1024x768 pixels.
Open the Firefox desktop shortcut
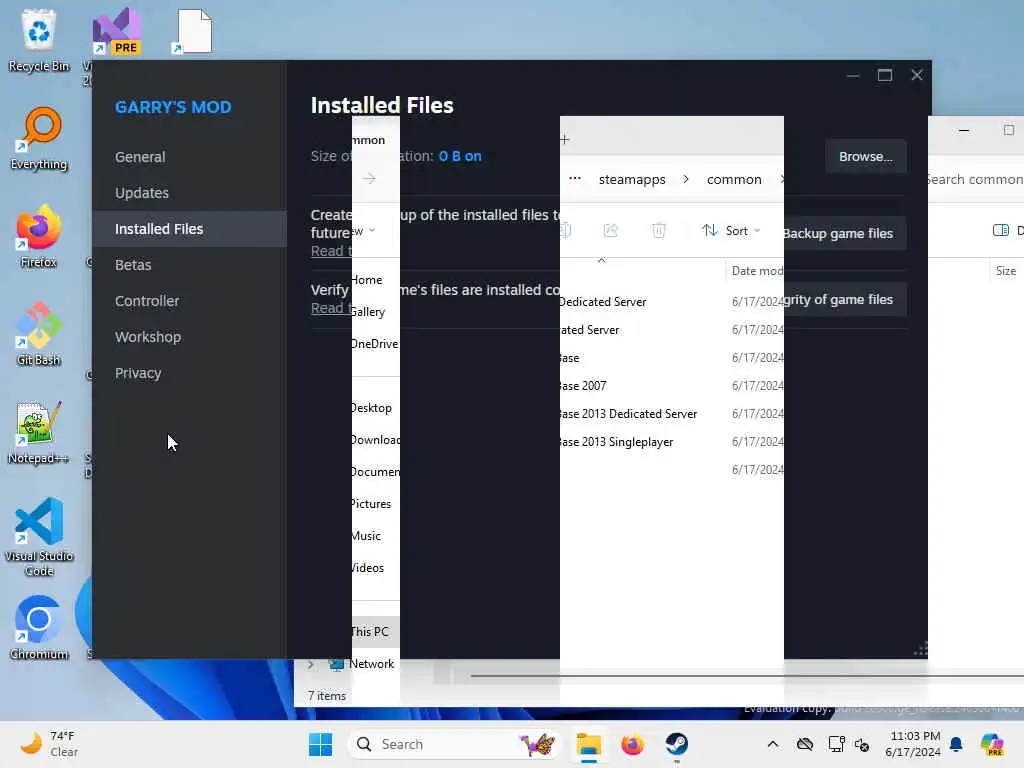39,236
